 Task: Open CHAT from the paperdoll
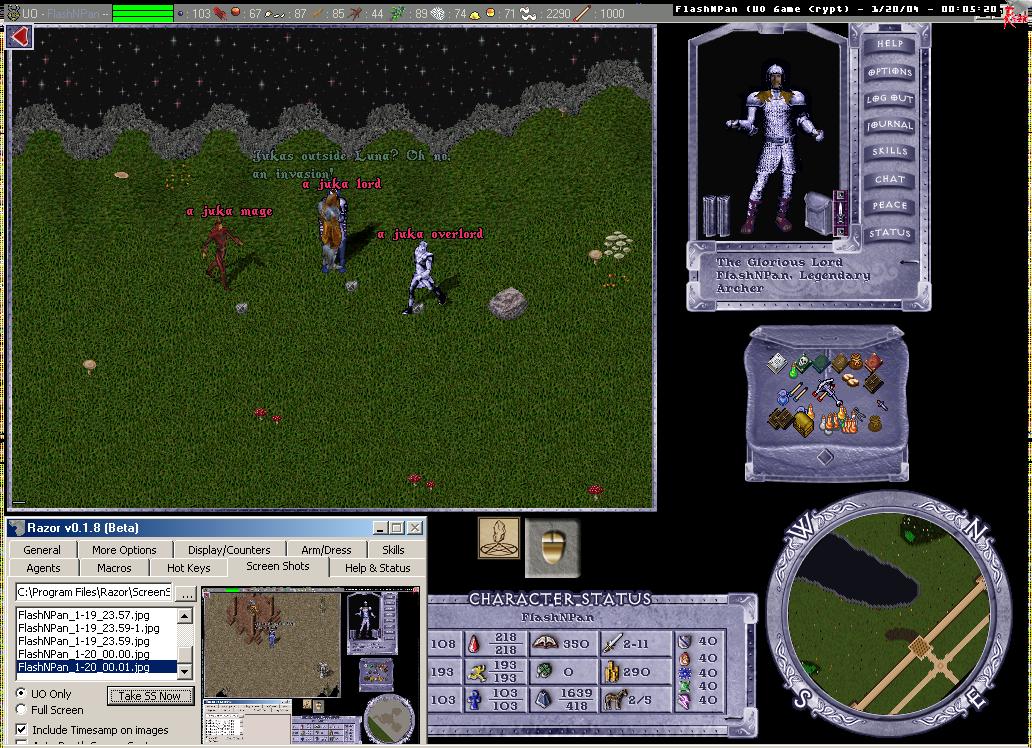(889, 179)
